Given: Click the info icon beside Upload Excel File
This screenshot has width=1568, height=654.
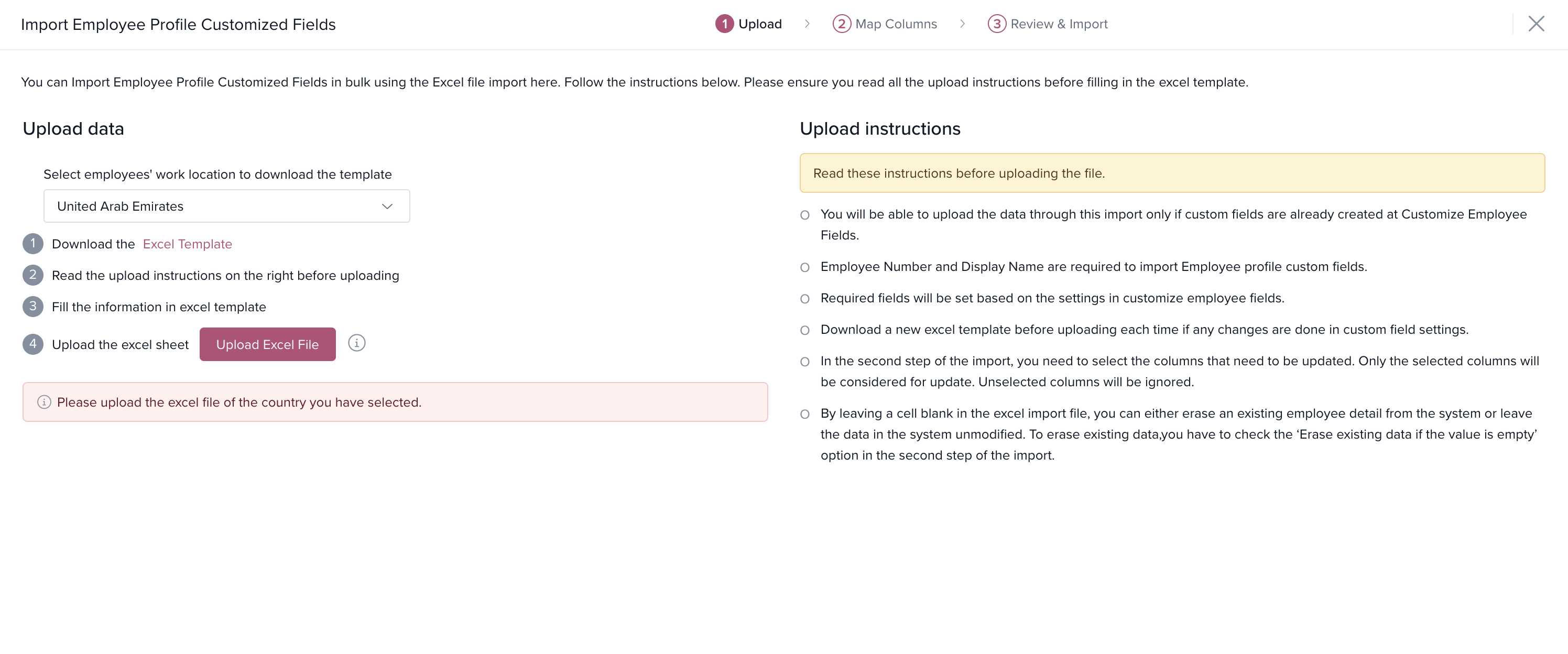Looking at the screenshot, I should coord(357,343).
